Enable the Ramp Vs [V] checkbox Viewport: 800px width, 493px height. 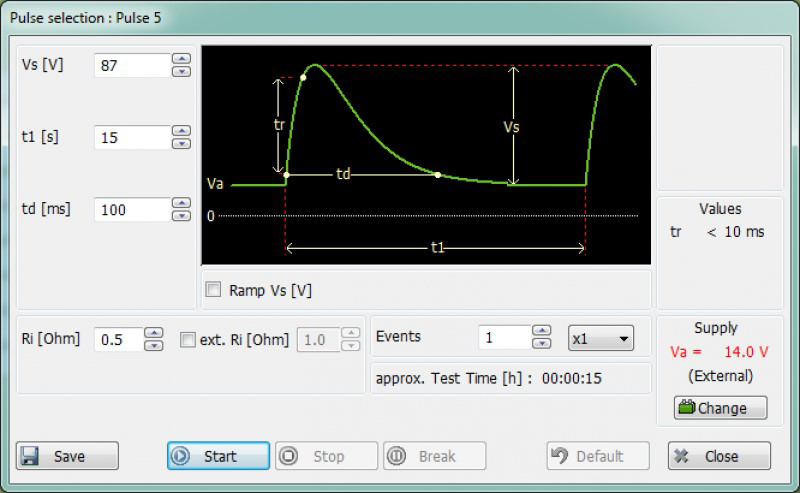tap(213, 289)
